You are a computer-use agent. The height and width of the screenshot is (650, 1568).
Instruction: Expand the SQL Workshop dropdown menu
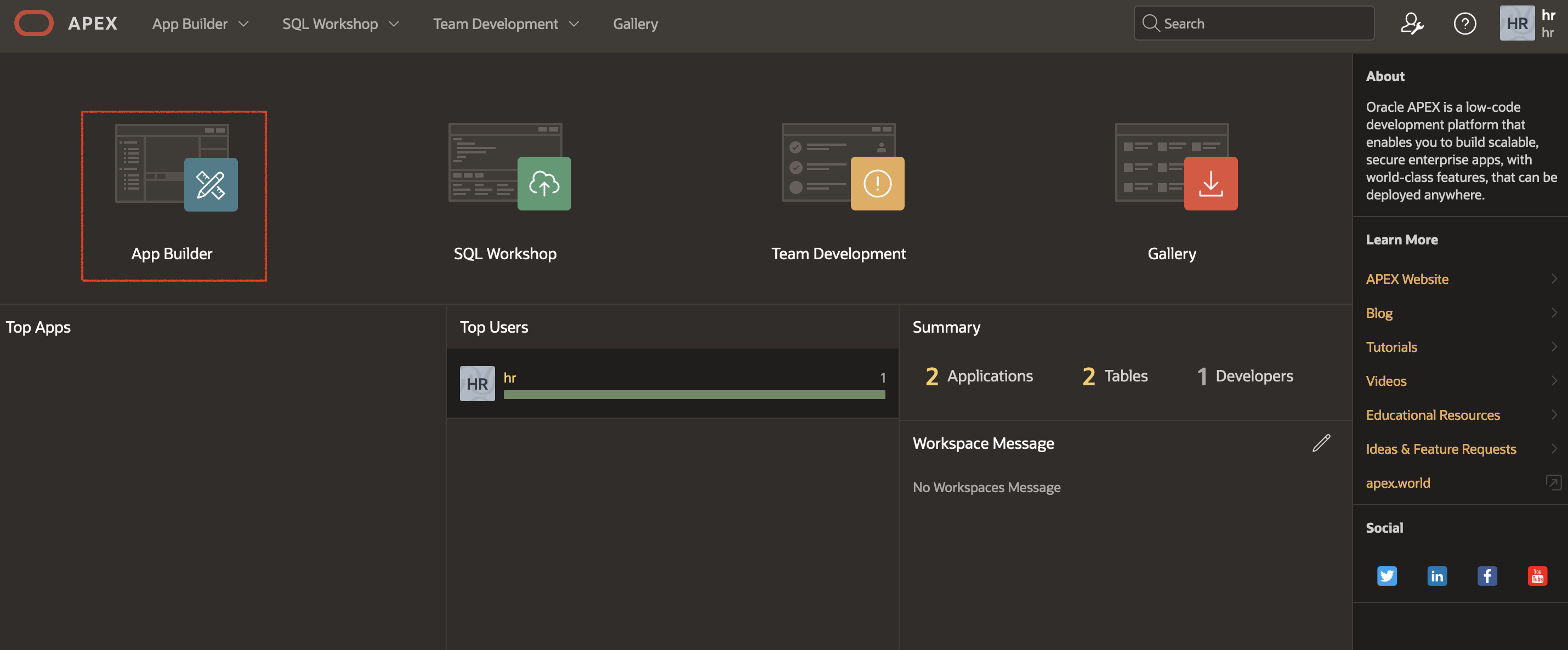pyautogui.click(x=340, y=24)
